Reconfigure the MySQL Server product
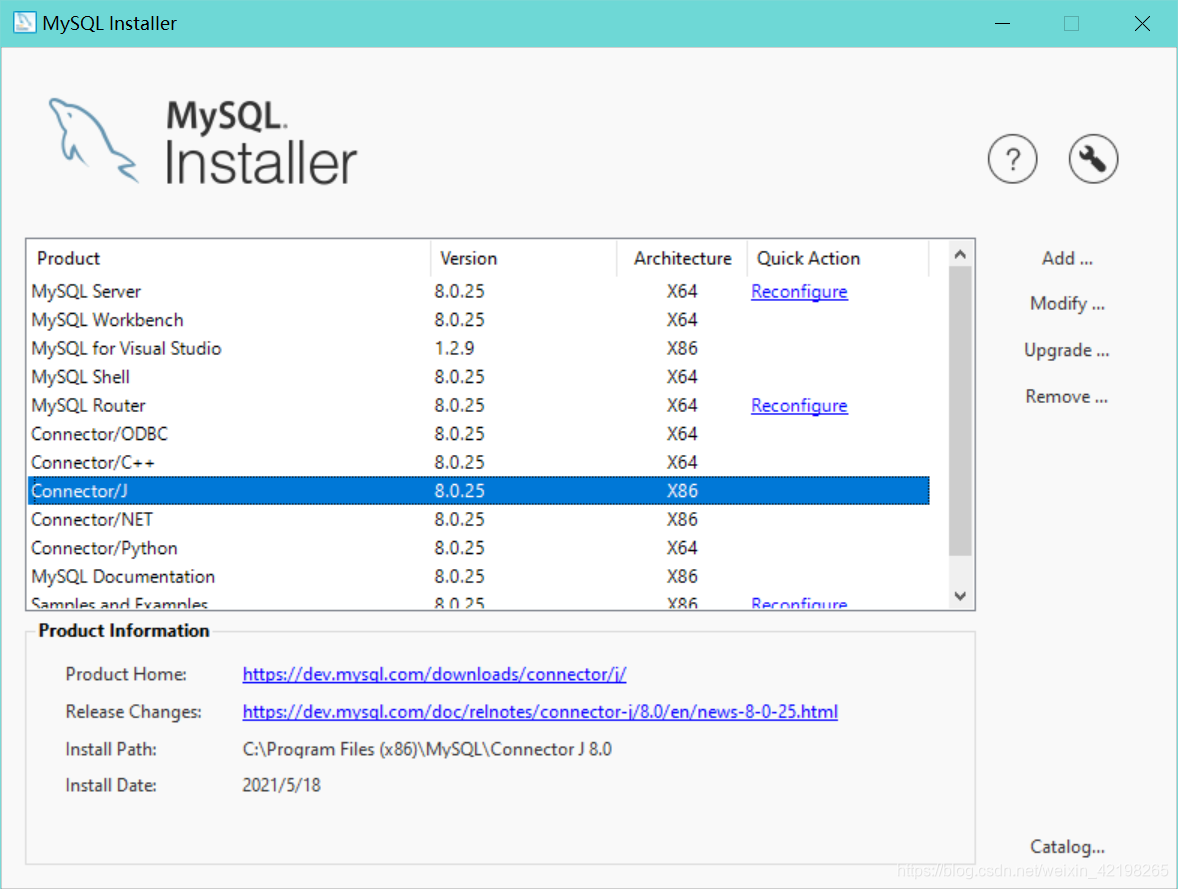 click(799, 292)
